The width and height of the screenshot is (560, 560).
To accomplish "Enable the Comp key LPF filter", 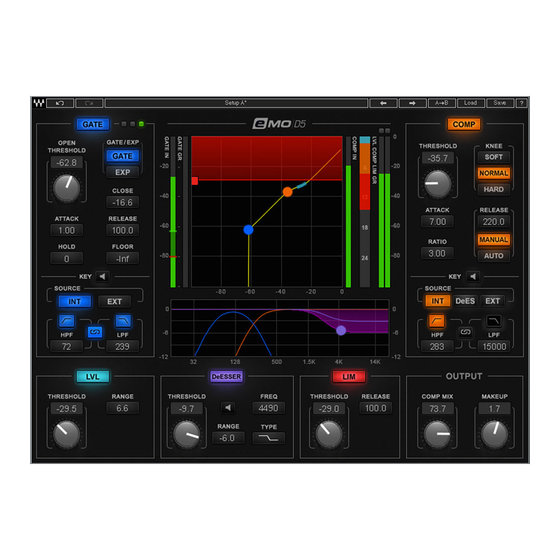I will tap(494, 321).
